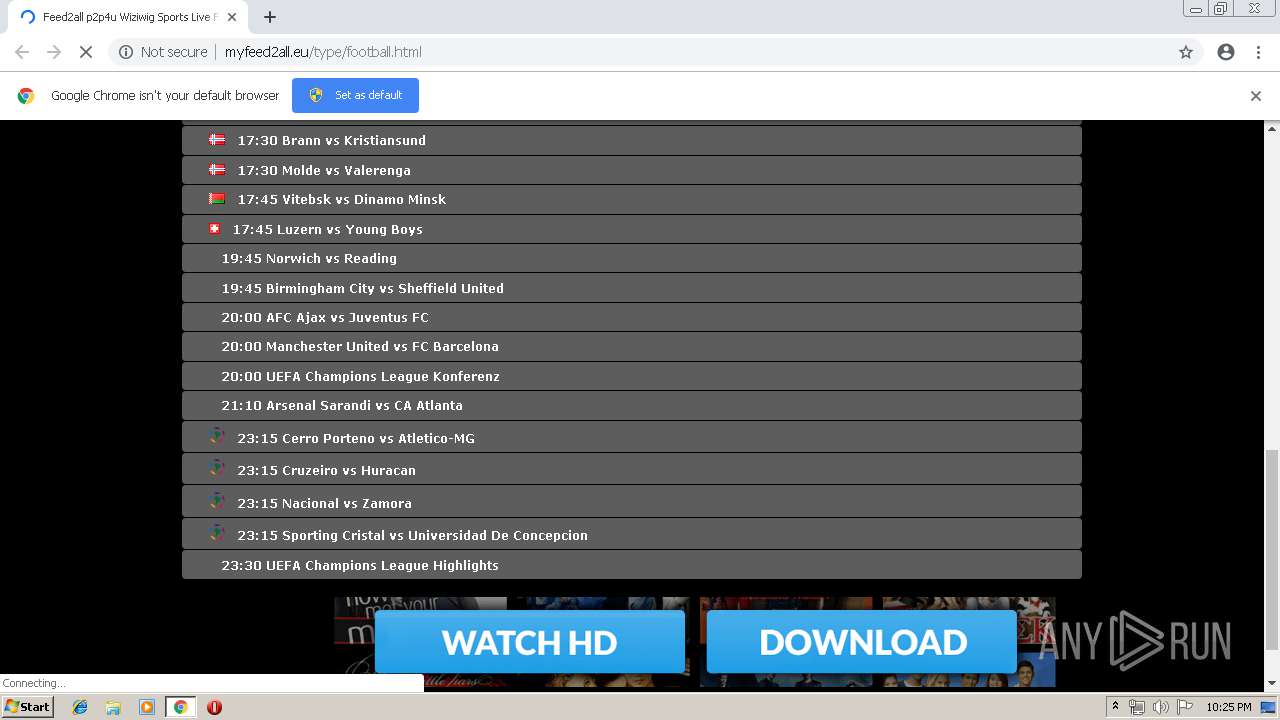This screenshot has width=1280, height=720.
Task: Open Windows Explorer folder in taskbar
Action: point(113,707)
